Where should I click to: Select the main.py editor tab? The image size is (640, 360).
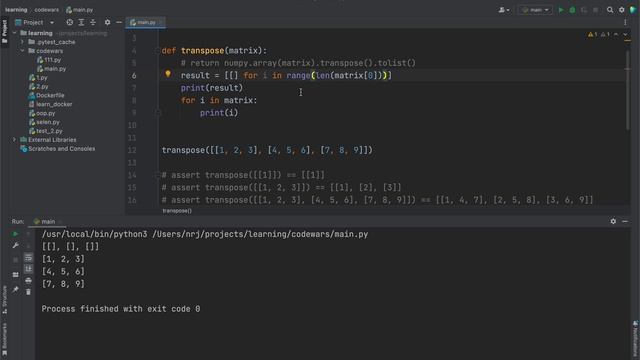pyautogui.click(x=144, y=22)
